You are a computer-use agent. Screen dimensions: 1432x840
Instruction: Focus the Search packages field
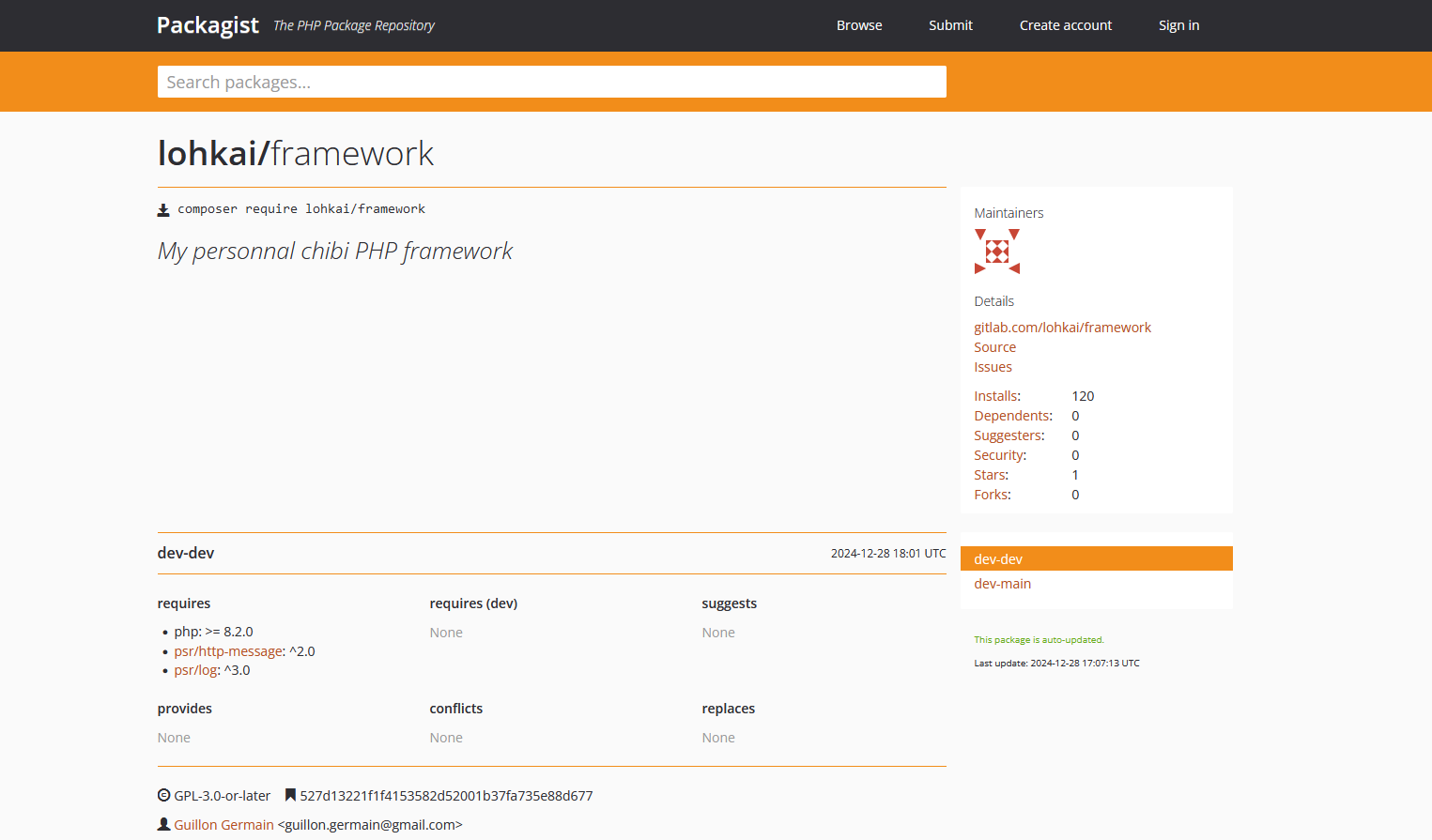point(551,82)
